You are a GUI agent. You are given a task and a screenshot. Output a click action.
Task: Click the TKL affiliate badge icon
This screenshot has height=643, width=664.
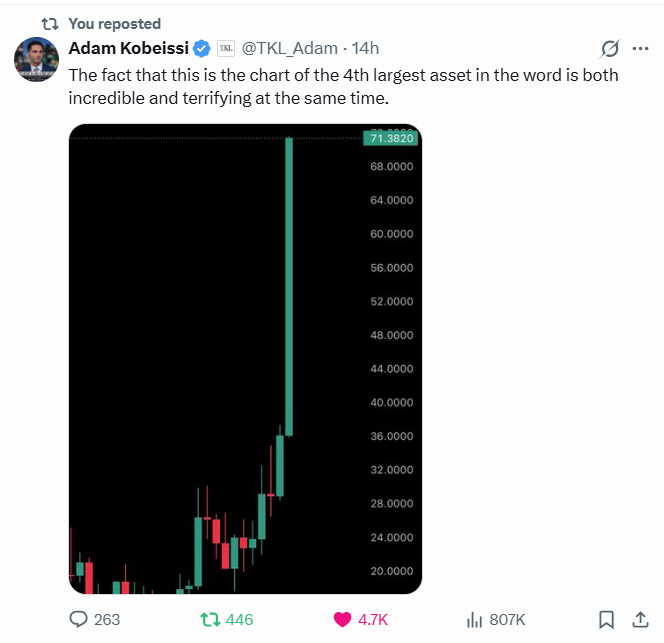click(226, 48)
